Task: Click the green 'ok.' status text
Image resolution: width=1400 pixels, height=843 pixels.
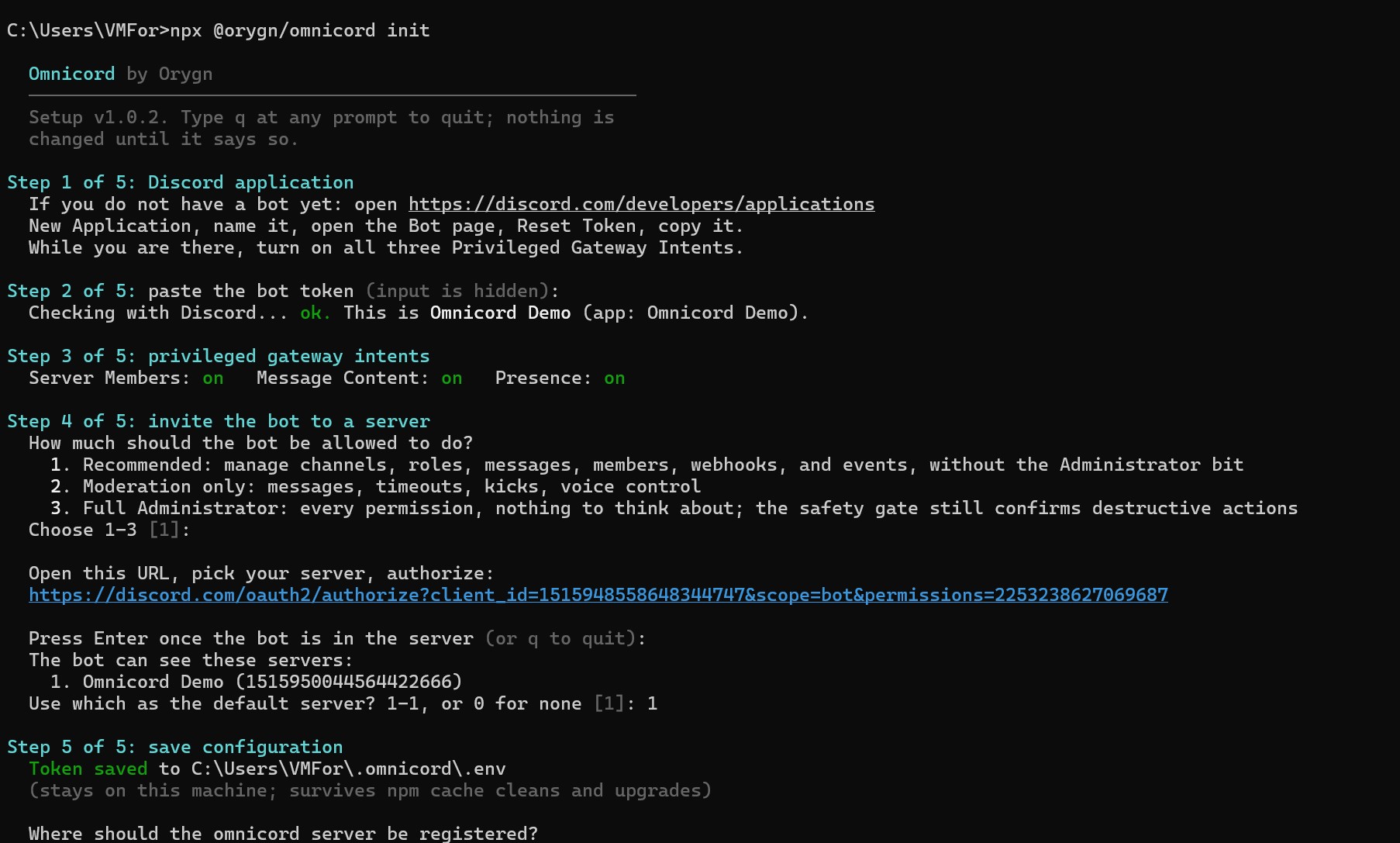Action: (315, 313)
